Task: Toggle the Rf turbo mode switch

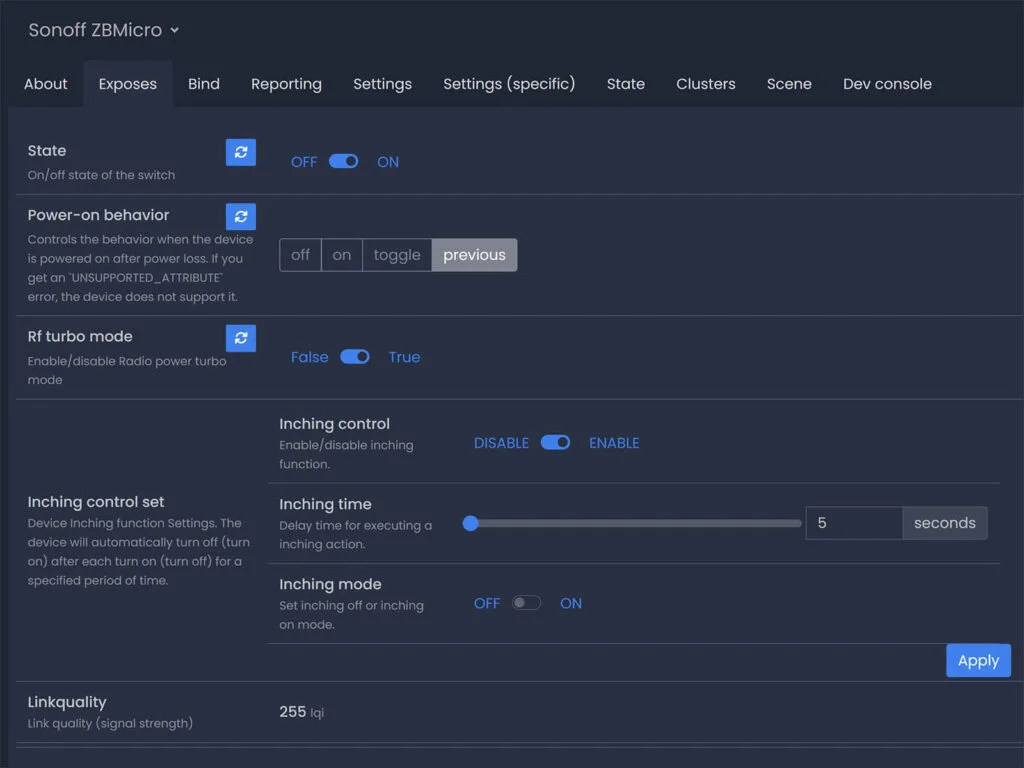Action: [x=355, y=357]
